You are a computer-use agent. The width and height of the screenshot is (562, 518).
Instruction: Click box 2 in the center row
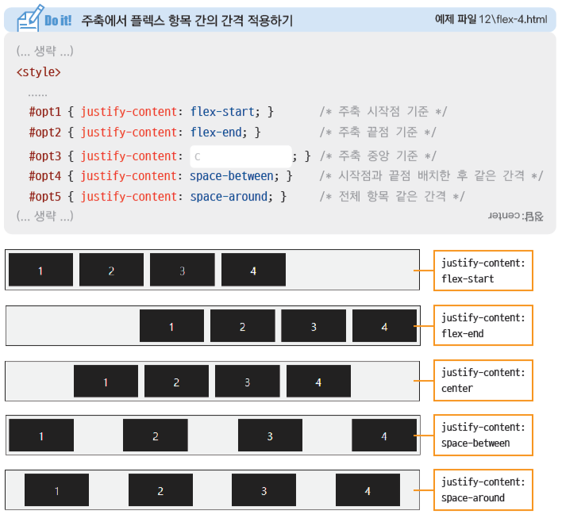(176, 381)
